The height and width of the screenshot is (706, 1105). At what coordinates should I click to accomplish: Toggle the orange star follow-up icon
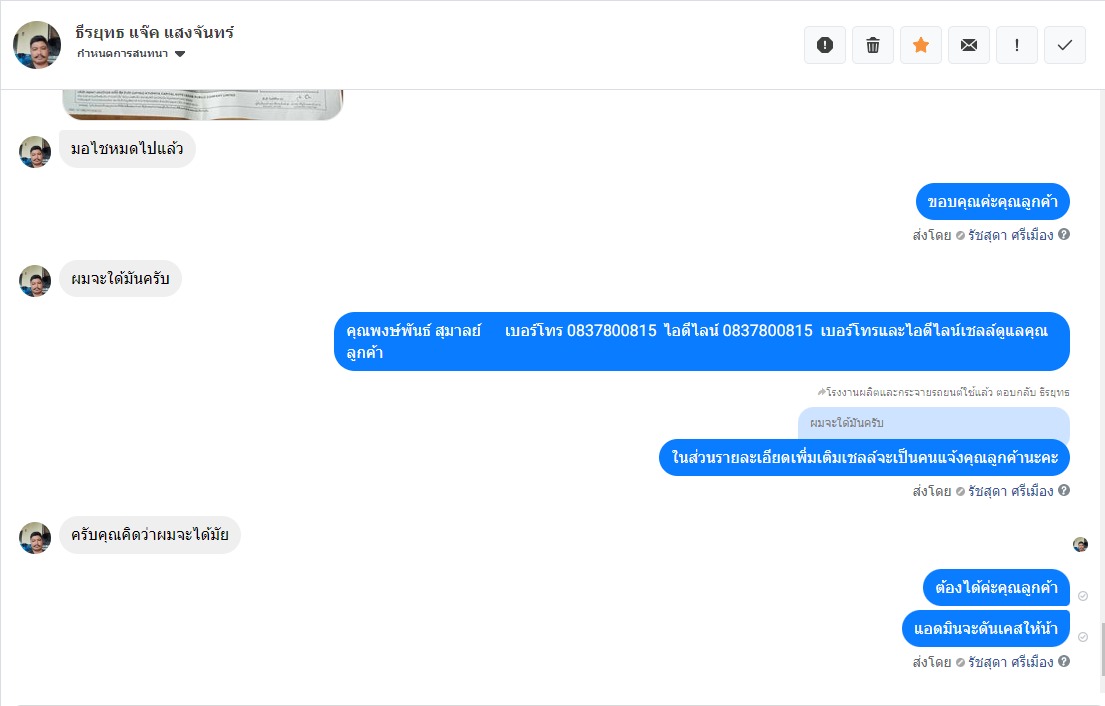[x=920, y=45]
